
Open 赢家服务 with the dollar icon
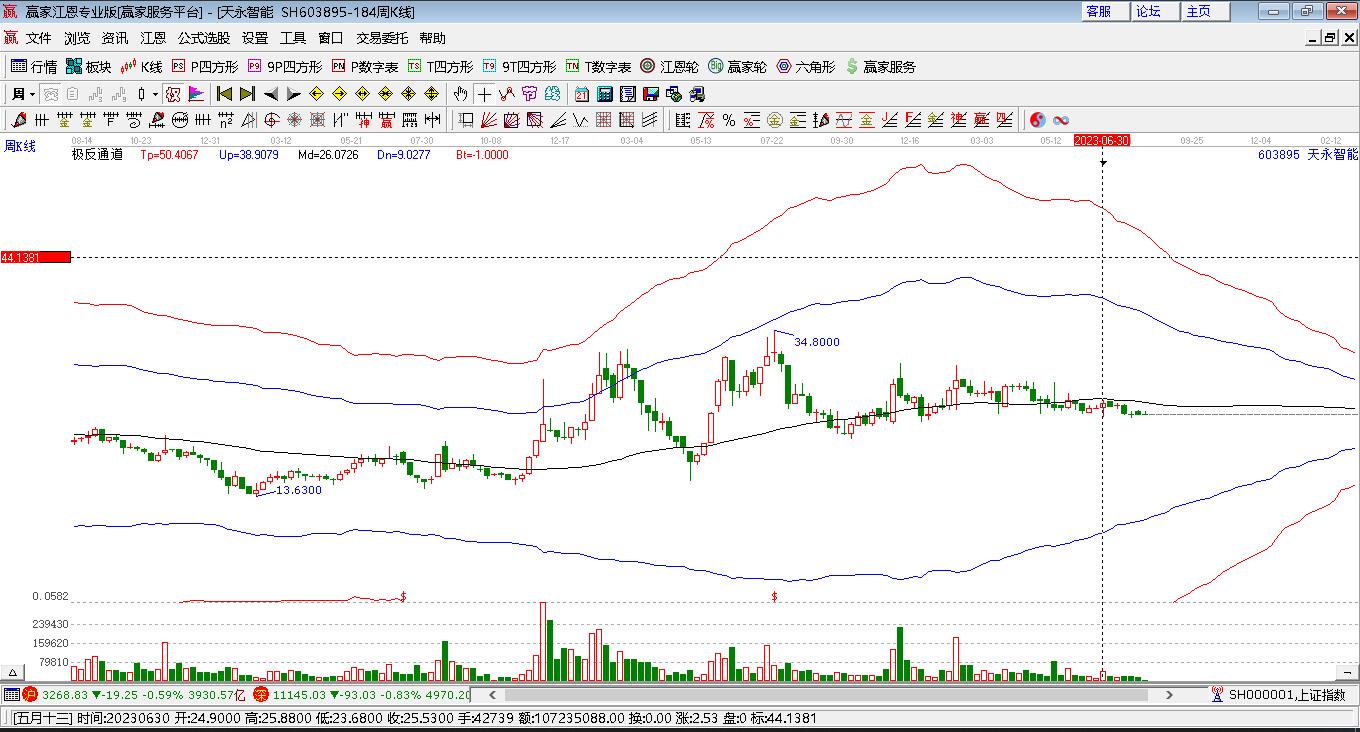pyautogui.click(x=880, y=67)
